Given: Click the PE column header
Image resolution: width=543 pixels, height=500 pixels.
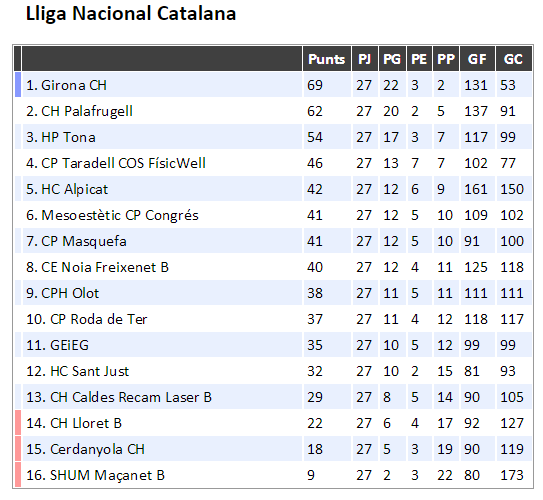Looking at the screenshot, I should [x=419, y=59].
